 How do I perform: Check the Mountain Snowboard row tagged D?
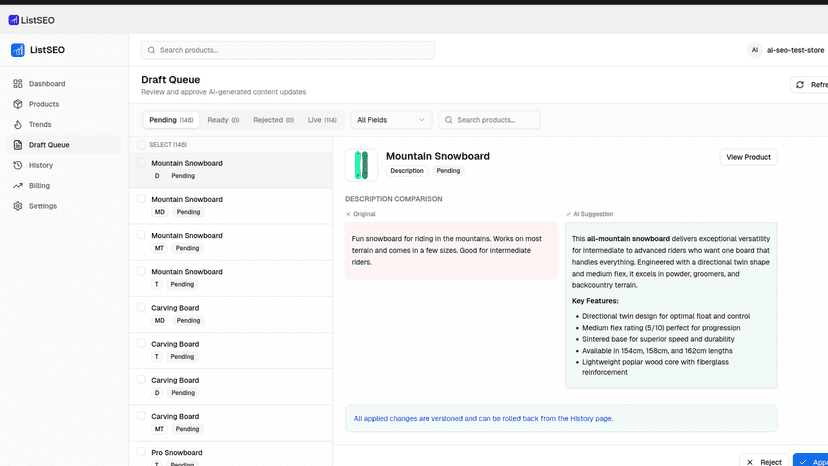pos(141,163)
